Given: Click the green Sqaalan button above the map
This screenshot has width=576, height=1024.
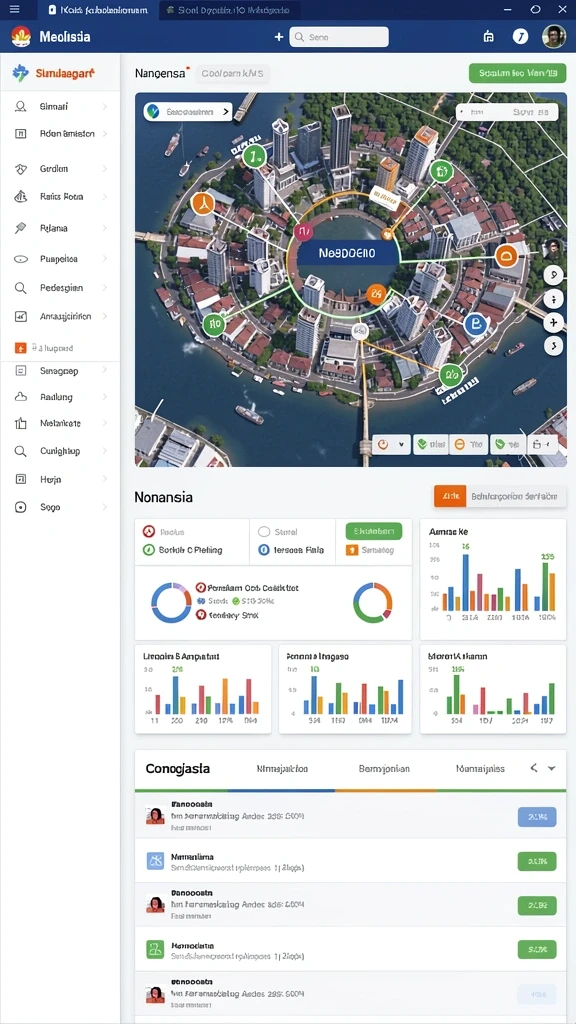Looking at the screenshot, I should [x=517, y=73].
